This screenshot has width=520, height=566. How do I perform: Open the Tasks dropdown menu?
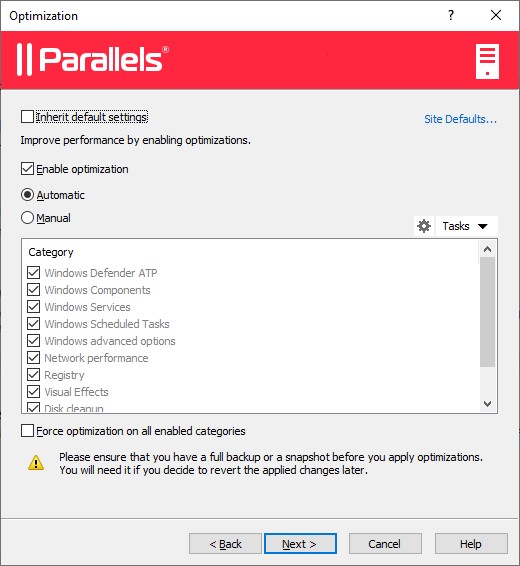(467, 226)
